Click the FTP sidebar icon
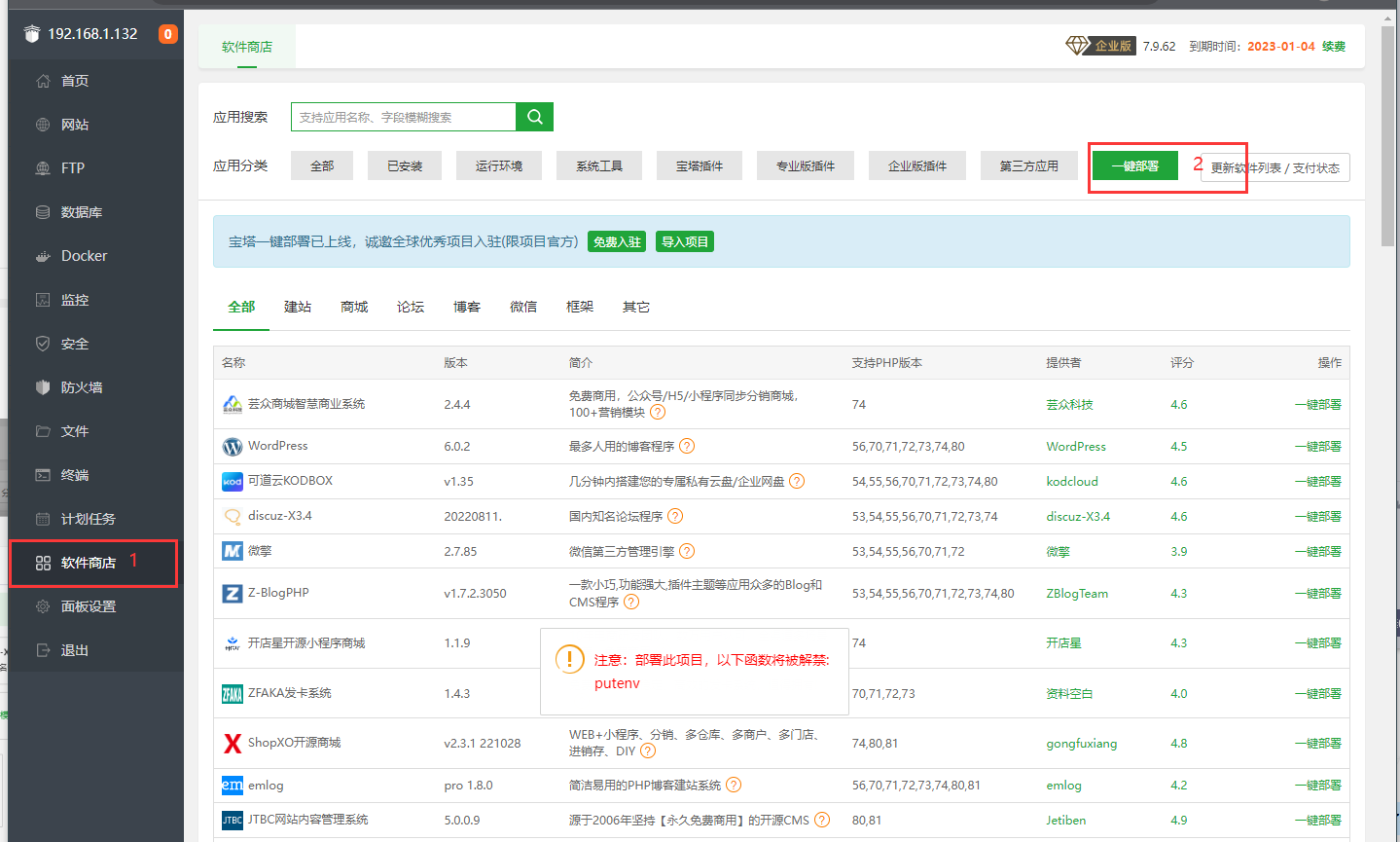This screenshot has width=1400, height=842. (43, 168)
